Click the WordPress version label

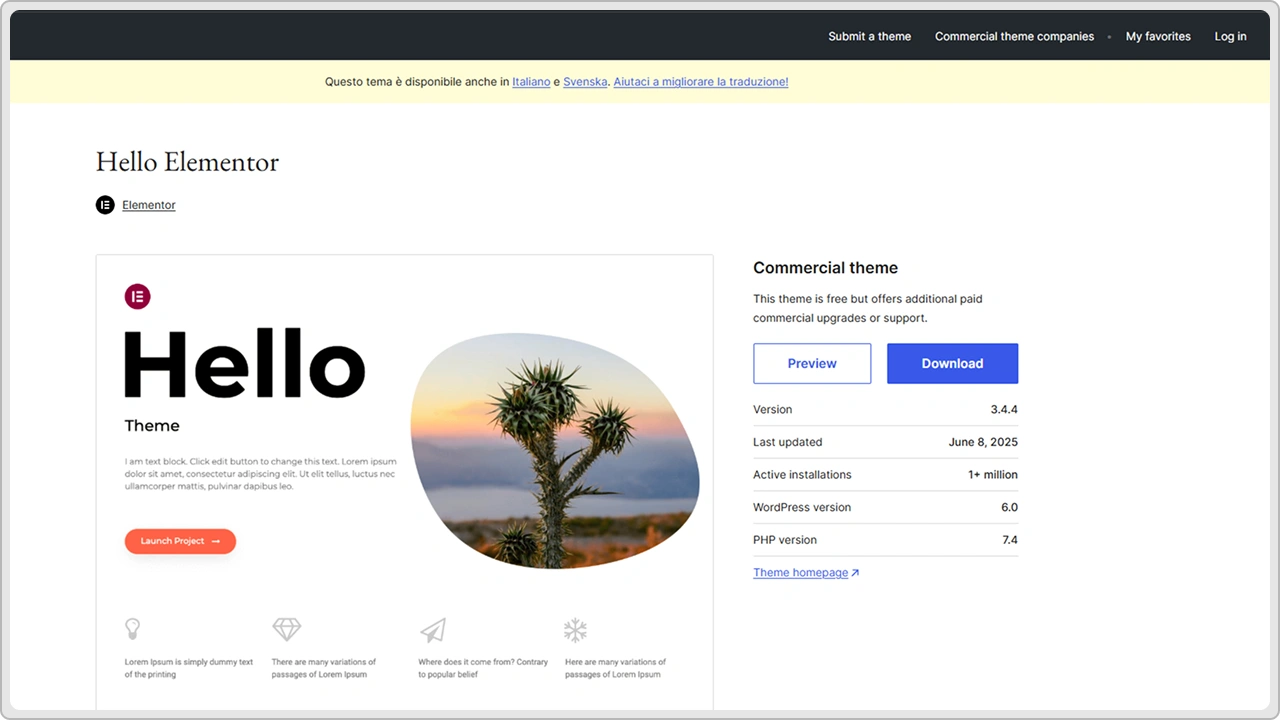[802, 507]
